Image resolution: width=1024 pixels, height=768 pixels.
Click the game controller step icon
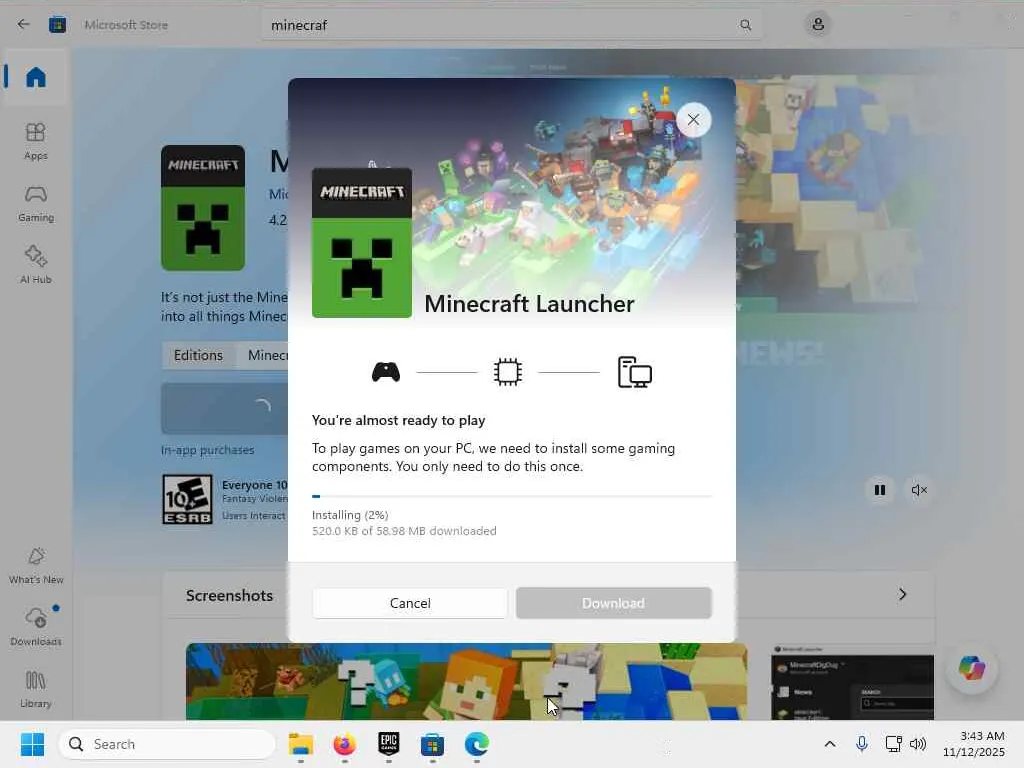(x=386, y=372)
